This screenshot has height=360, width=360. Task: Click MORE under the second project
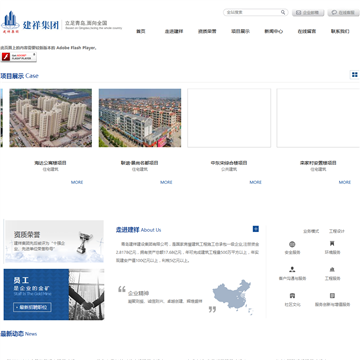click(166, 182)
